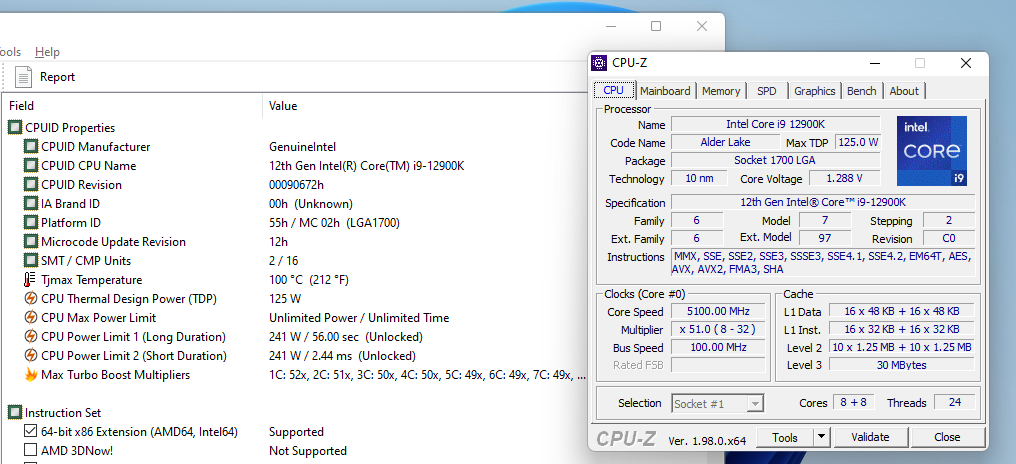
Task: Open the Socket #1 selection dropdown
Action: pyautogui.click(x=717, y=404)
